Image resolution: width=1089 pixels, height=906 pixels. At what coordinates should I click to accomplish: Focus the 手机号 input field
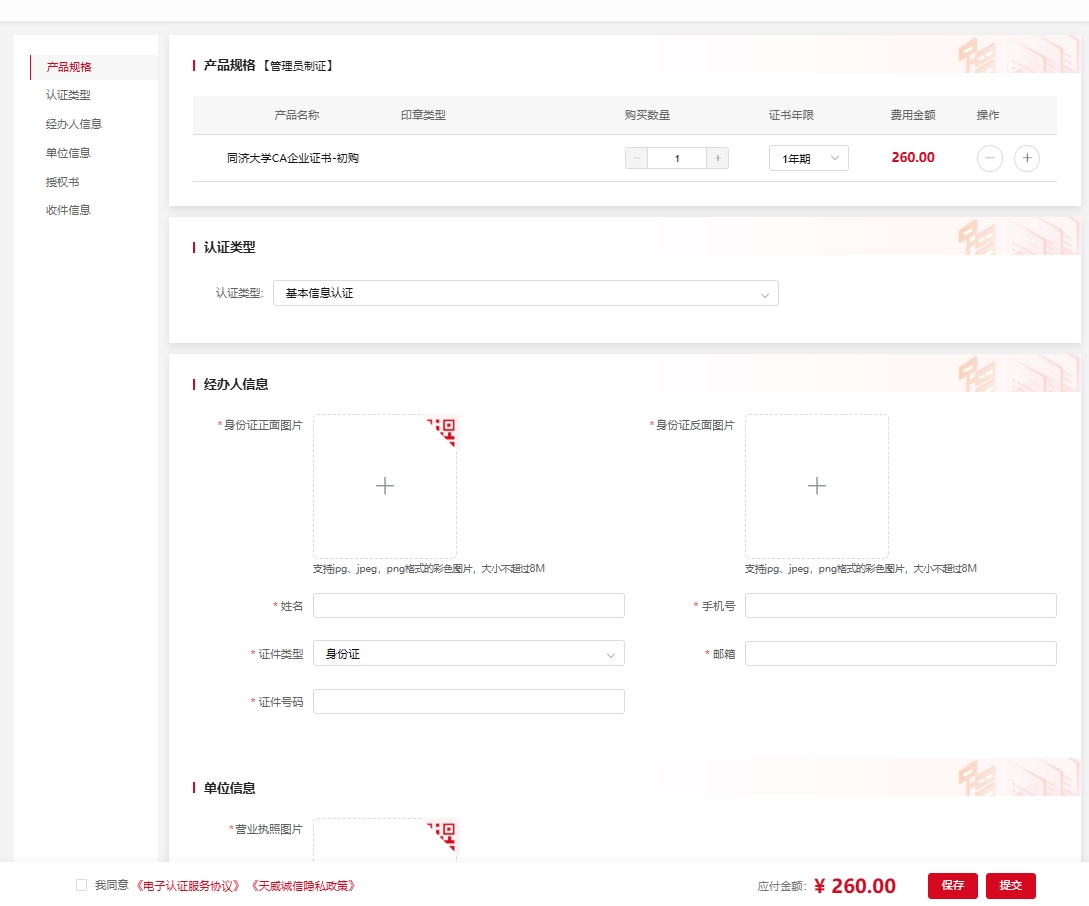coord(900,606)
